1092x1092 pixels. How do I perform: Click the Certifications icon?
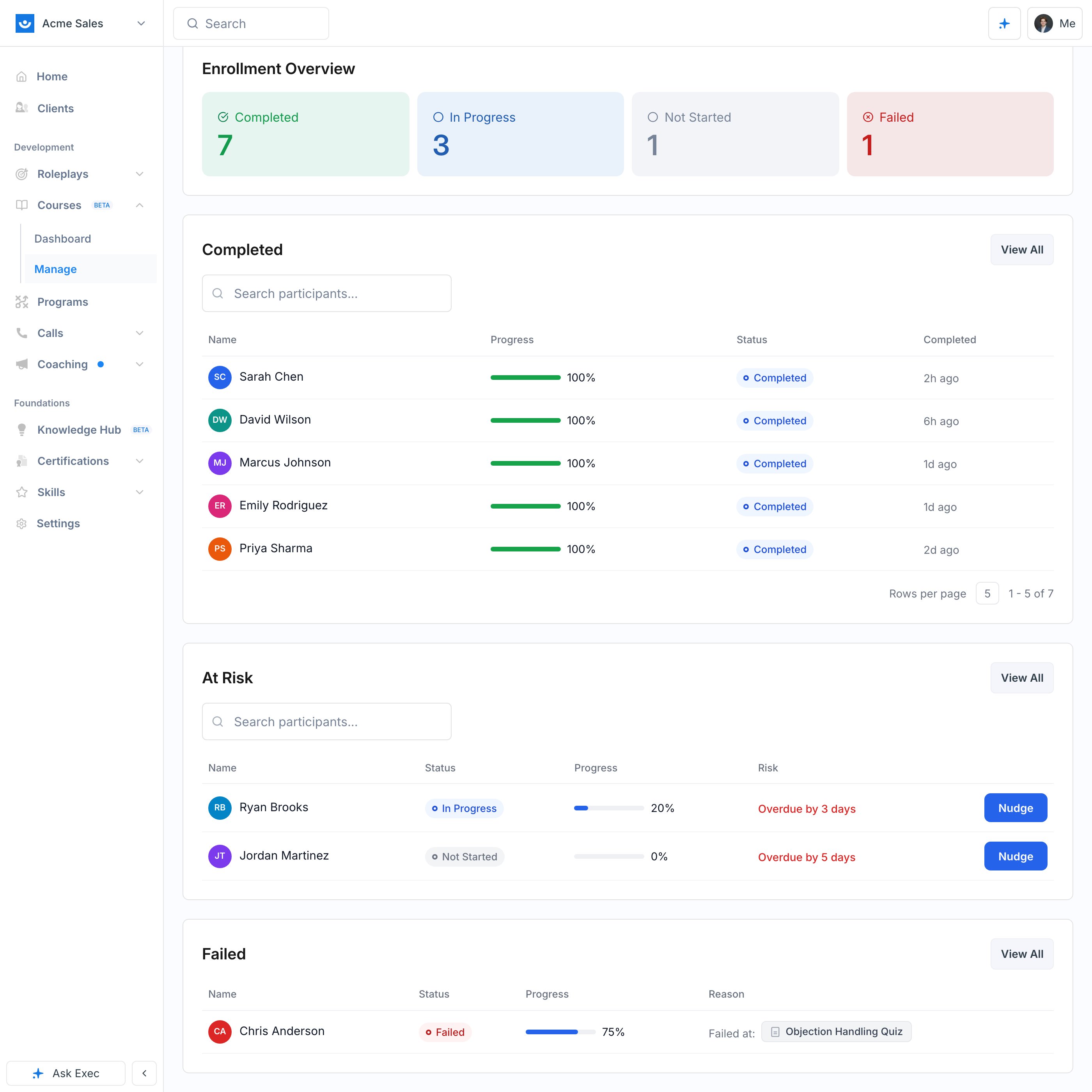[21, 461]
